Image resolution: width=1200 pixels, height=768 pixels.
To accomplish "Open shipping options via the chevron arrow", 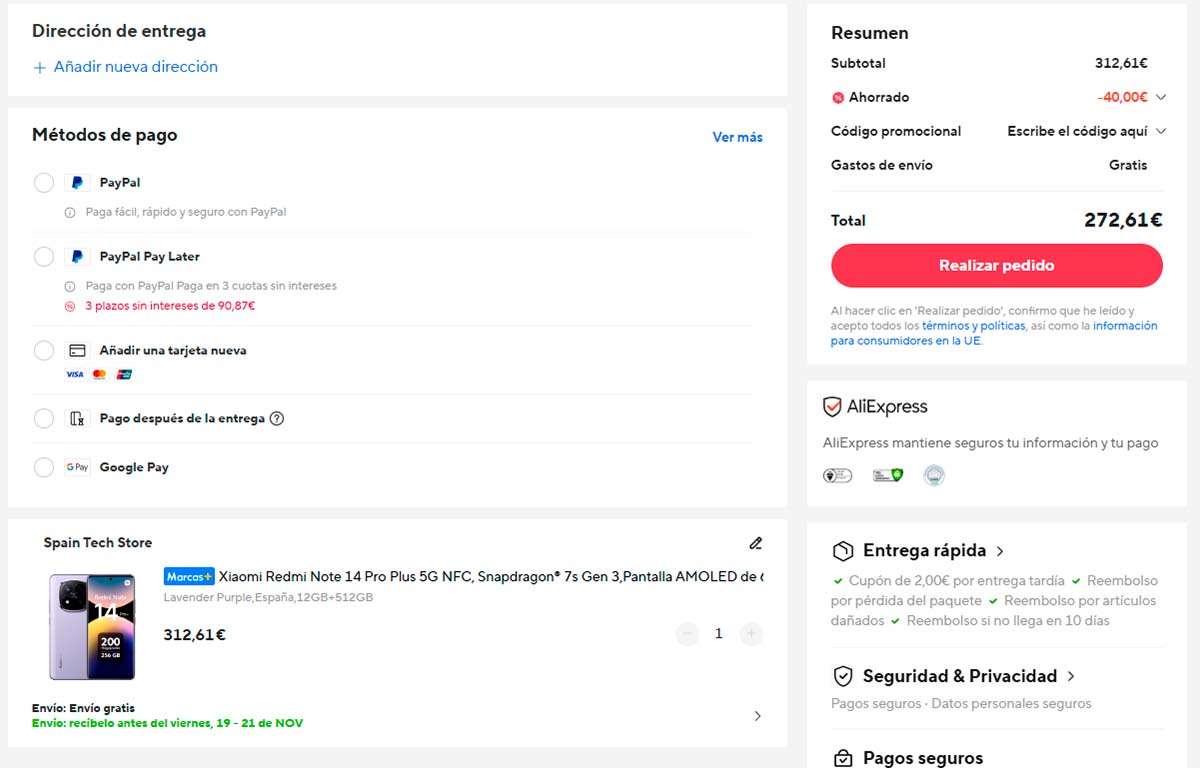I will (x=757, y=716).
